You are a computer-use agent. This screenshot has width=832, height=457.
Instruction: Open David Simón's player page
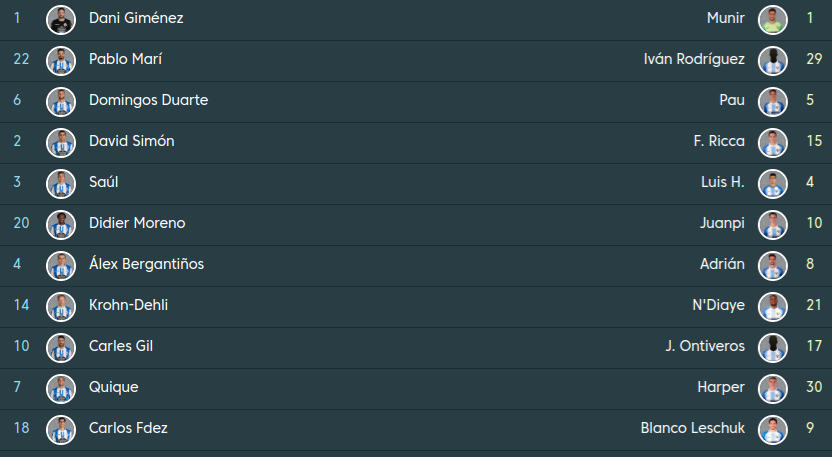pyautogui.click(x=131, y=142)
